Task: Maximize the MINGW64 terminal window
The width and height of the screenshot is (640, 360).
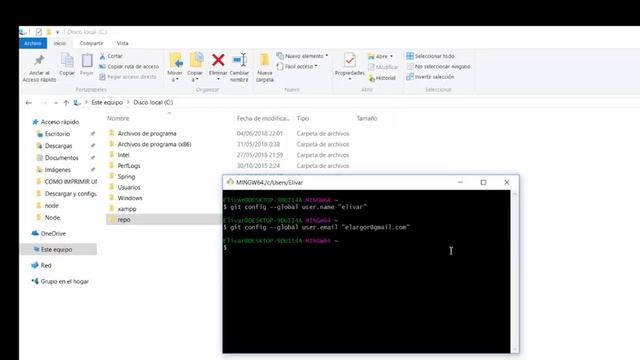Action: 483,182
